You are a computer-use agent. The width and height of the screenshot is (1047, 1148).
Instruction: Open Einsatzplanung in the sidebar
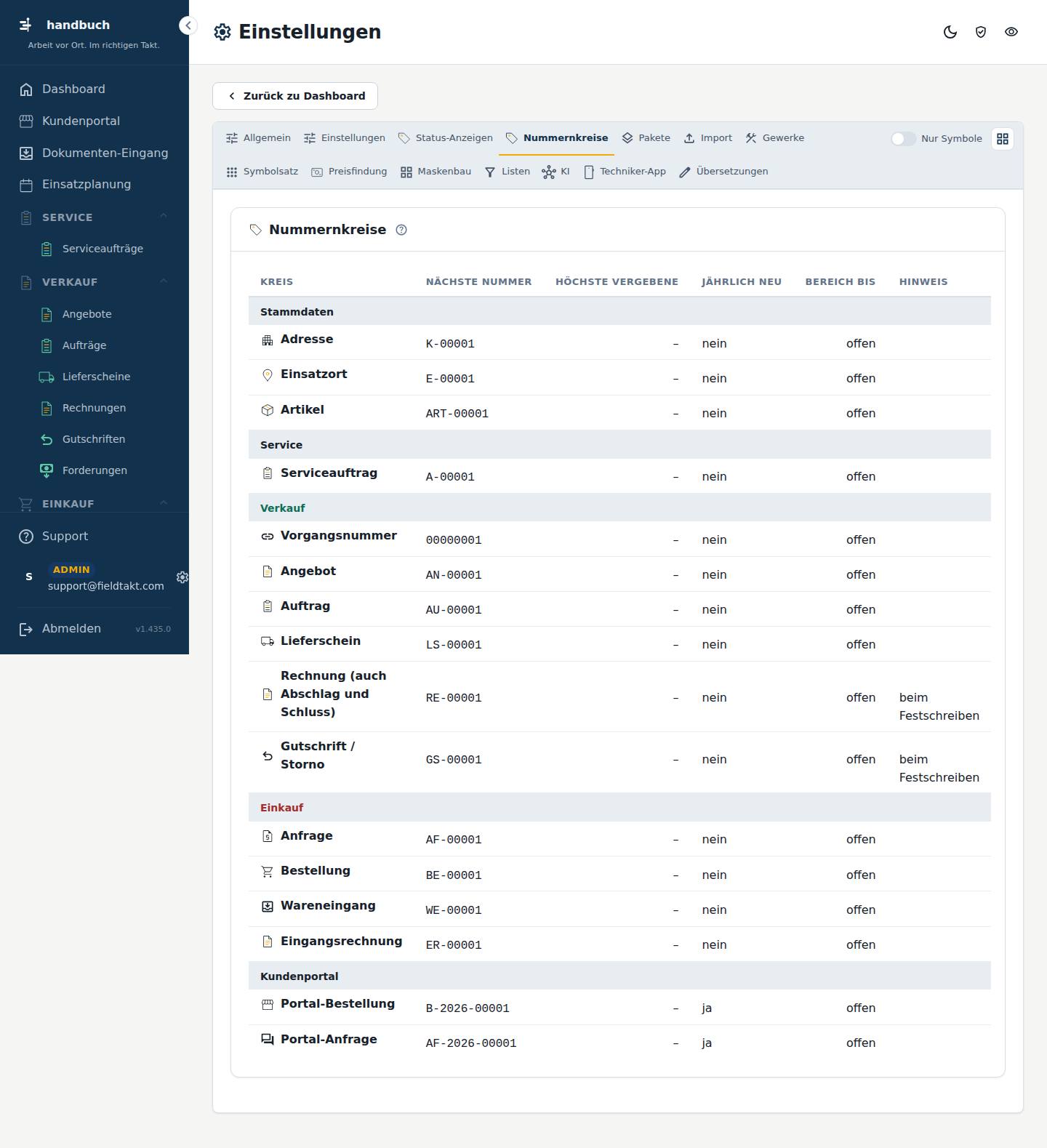tap(95, 185)
